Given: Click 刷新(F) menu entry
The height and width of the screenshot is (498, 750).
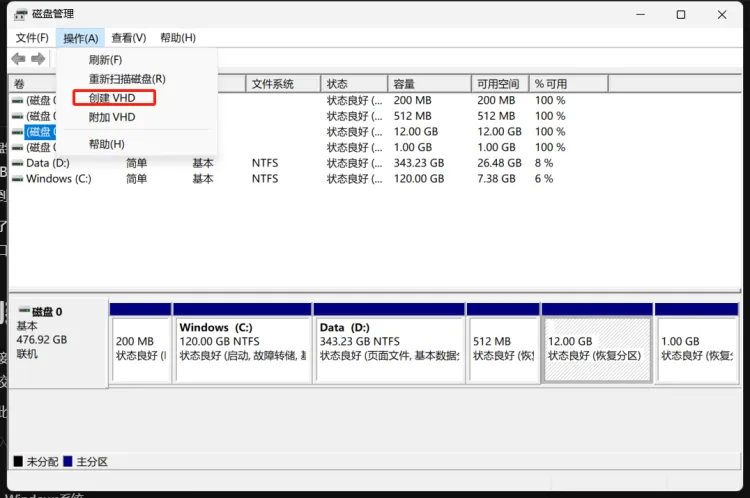Looking at the screenshot, I should [105, 60].
